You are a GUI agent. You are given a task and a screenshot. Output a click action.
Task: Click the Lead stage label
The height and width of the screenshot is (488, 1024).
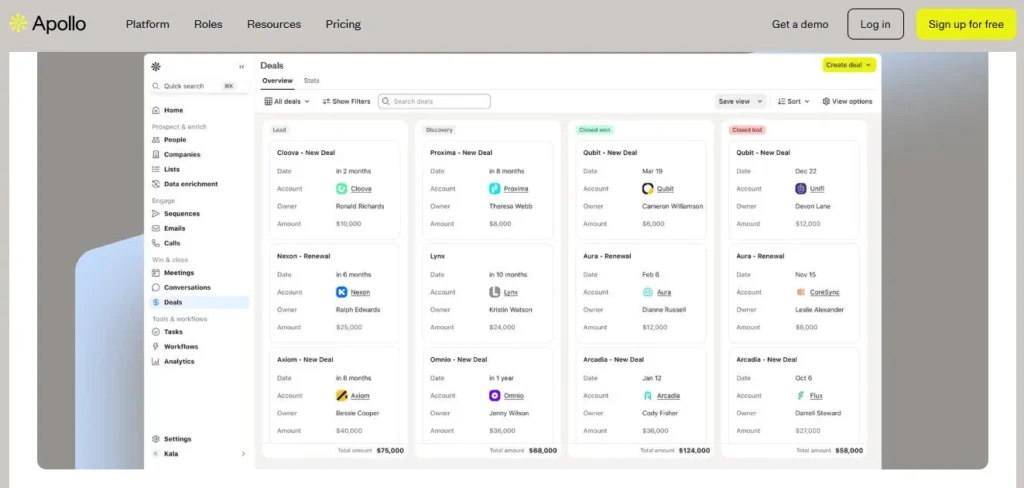click(279, 130)
